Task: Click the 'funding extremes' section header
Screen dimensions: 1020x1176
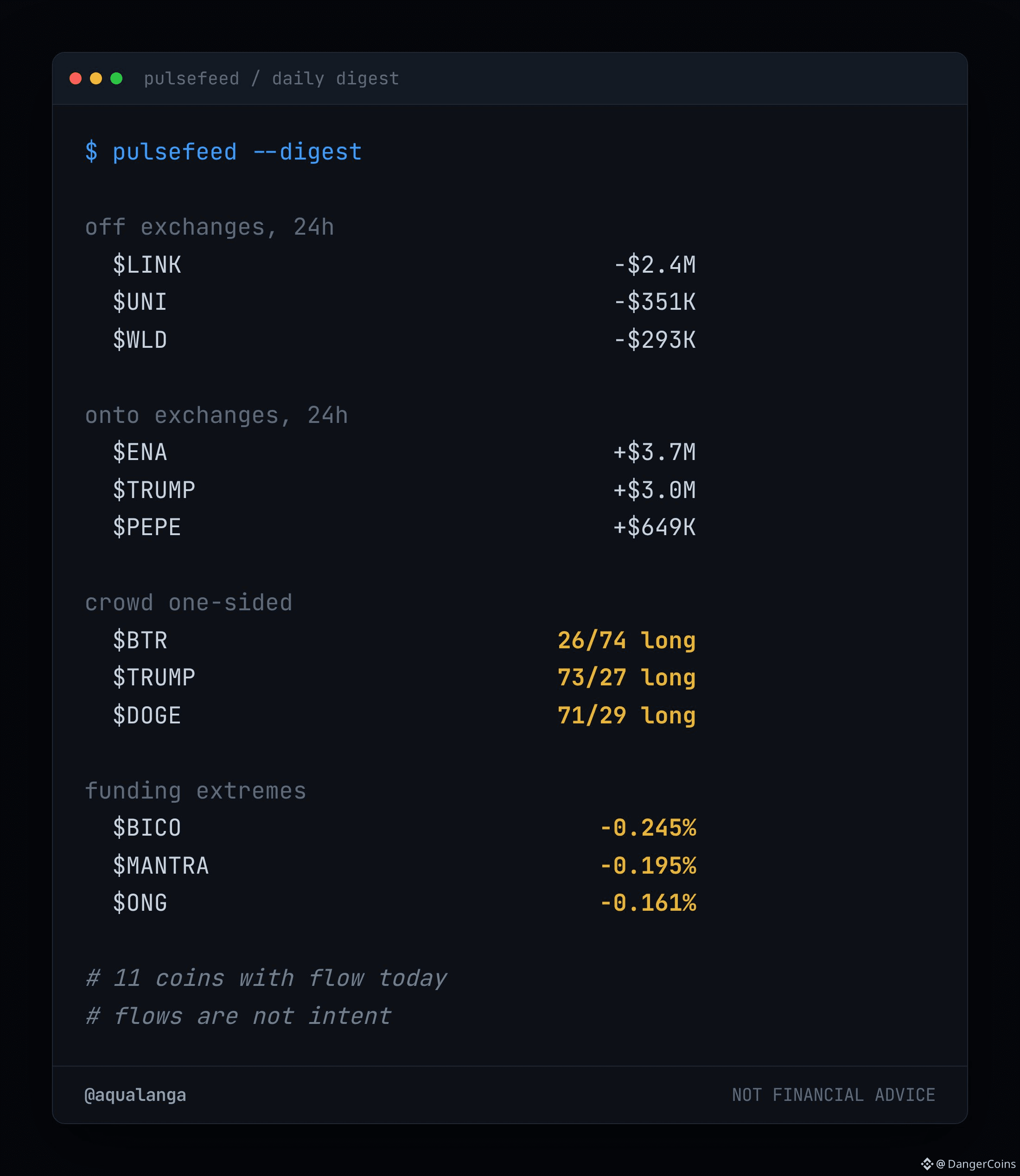Action: tap(196, 791)
